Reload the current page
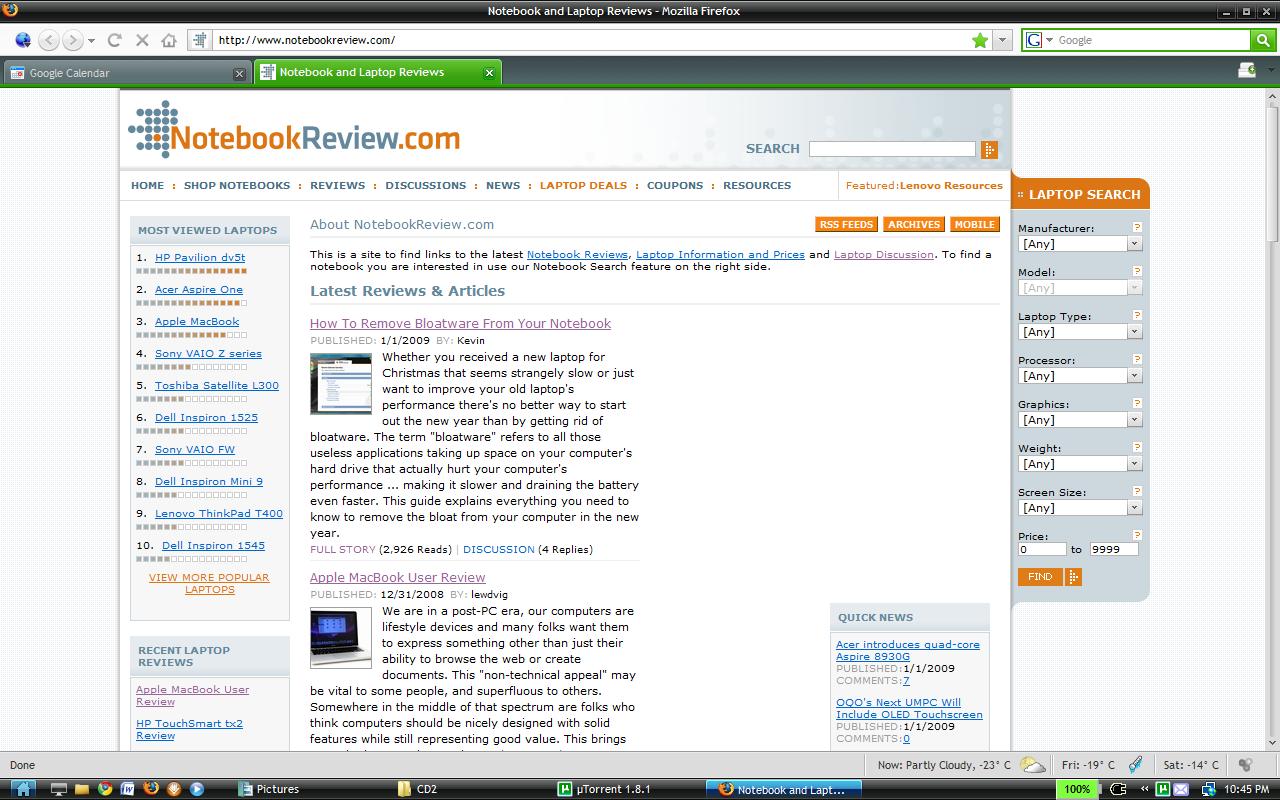Viewport: 1280px width, 800px height. click(114, 40)
